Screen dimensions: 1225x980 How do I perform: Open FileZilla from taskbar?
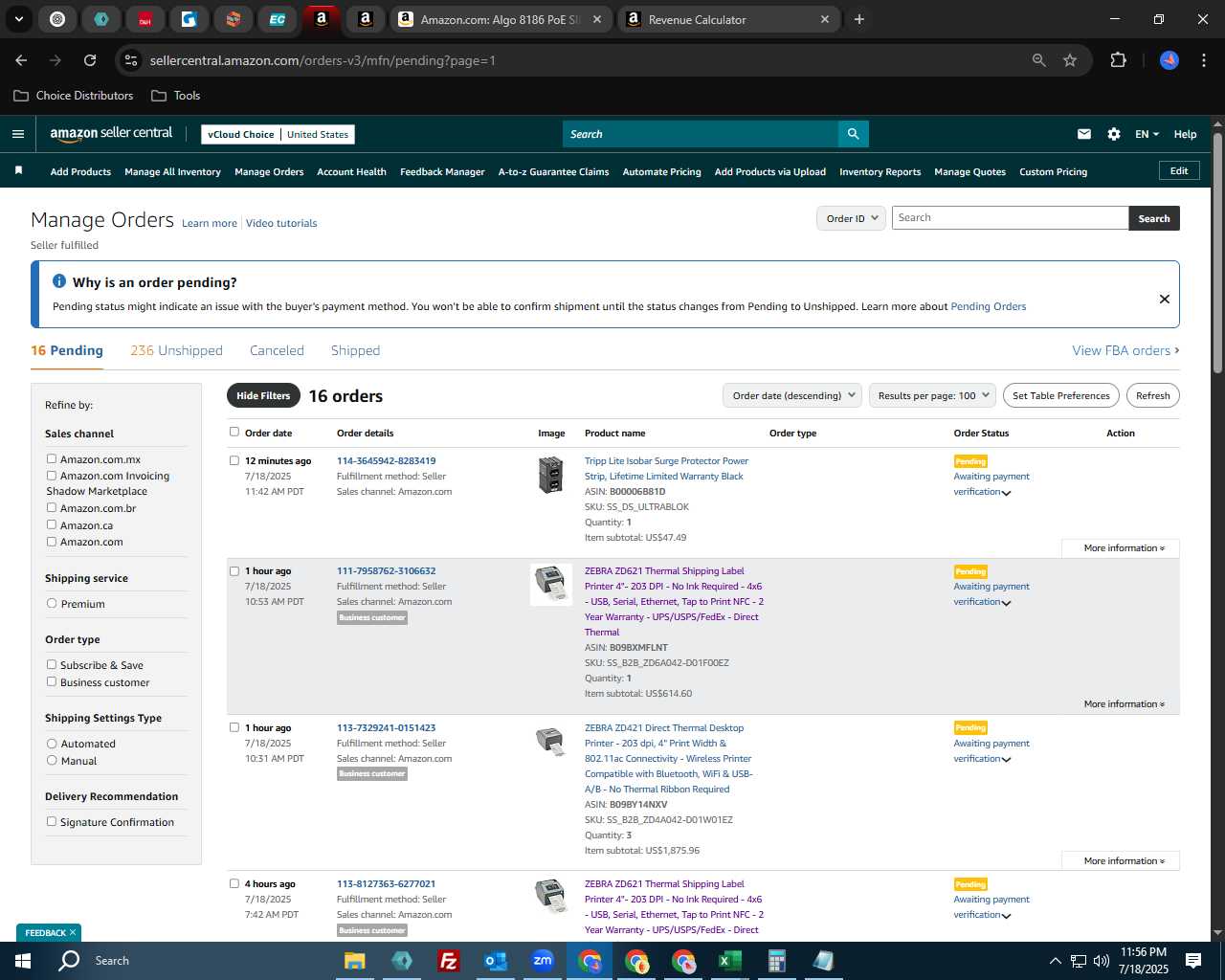click(x=448, y=961)
